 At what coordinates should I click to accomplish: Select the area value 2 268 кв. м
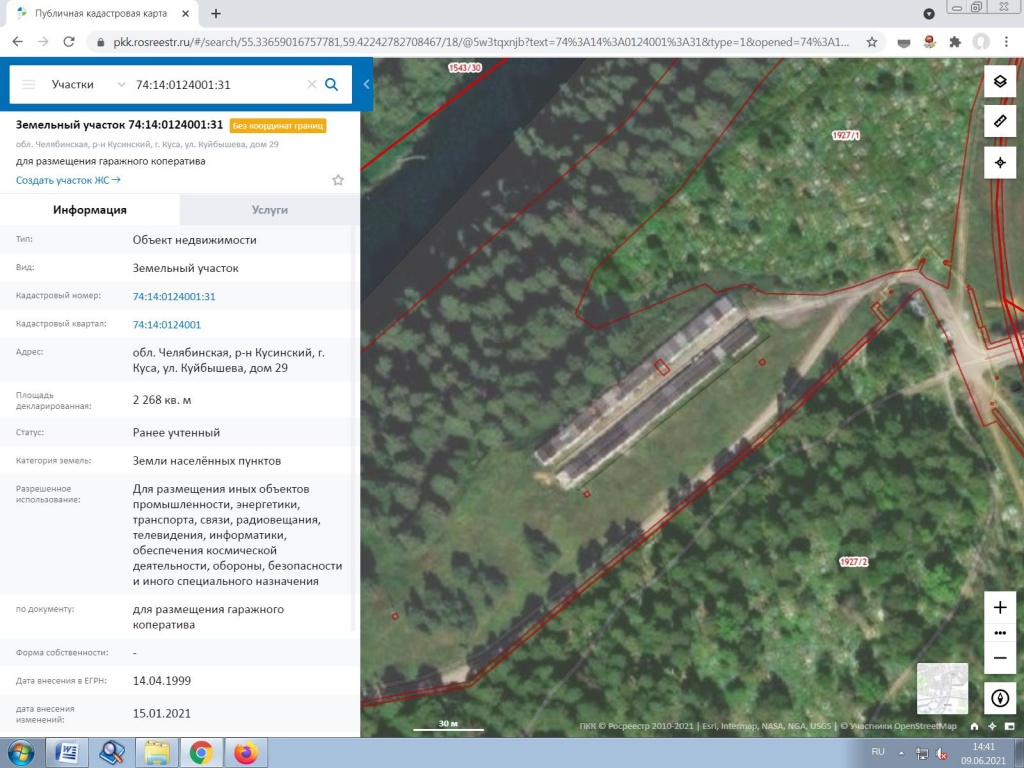pos(162,400)
